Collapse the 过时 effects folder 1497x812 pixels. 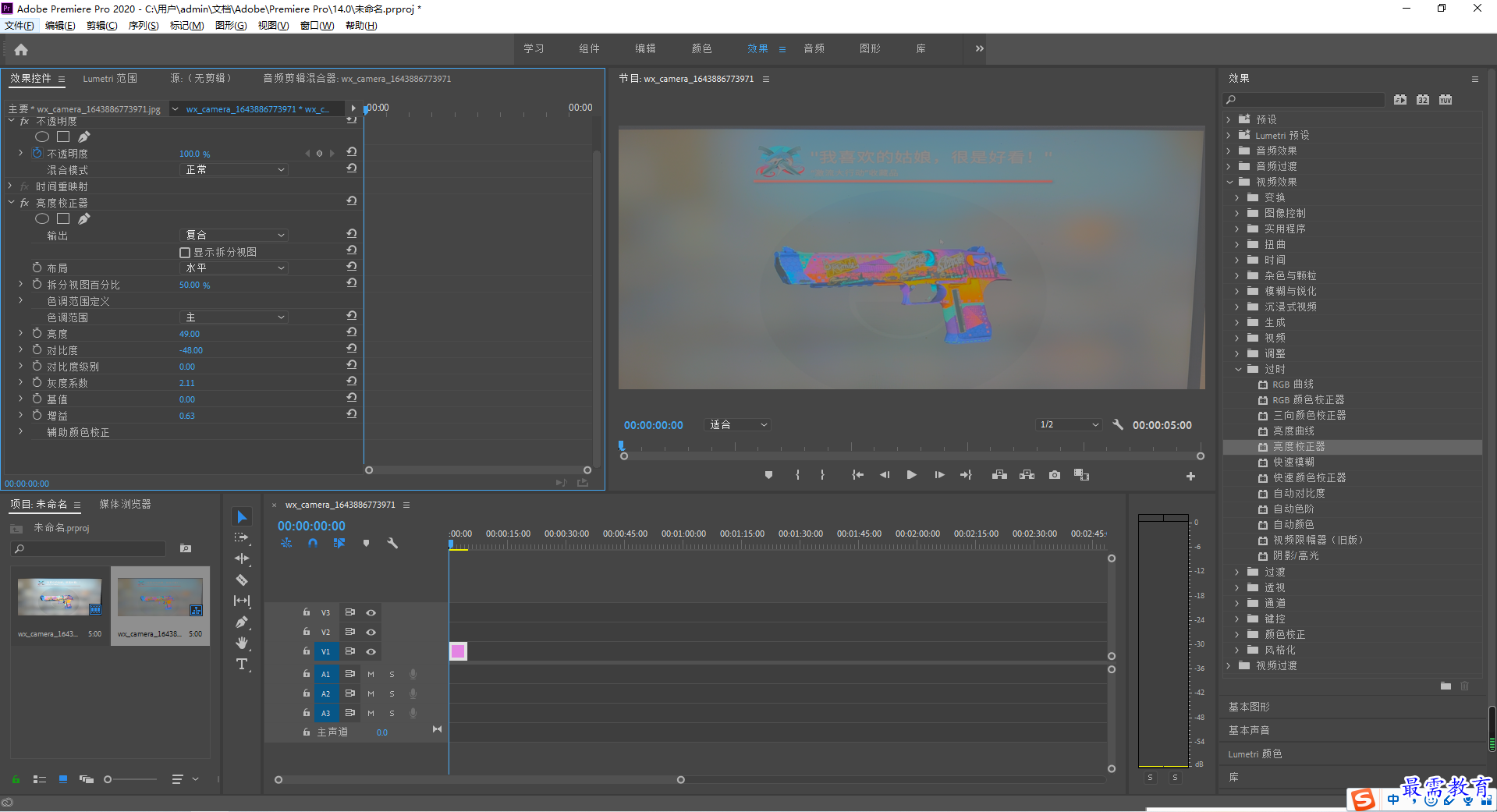(1237, 370)
